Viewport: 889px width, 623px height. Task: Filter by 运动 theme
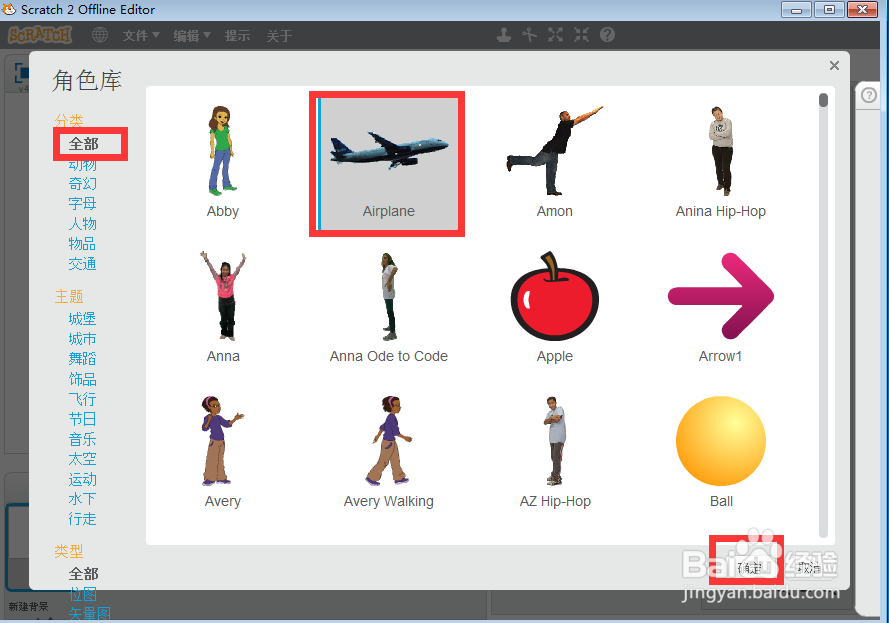83,480
